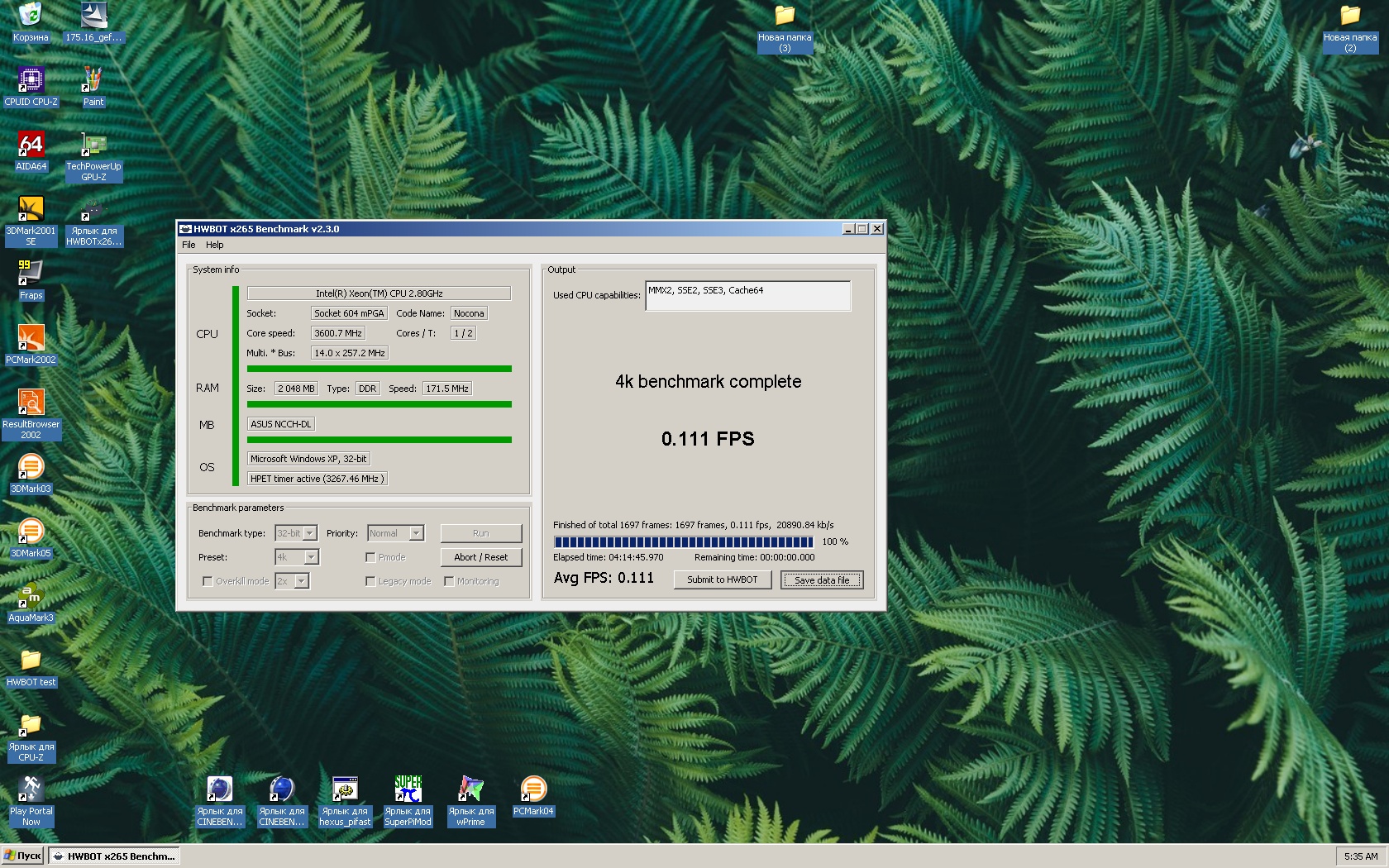Launch 3DMark03 desktop icon
This screenshot has width=1389, height=868.
tap(31, 474)
